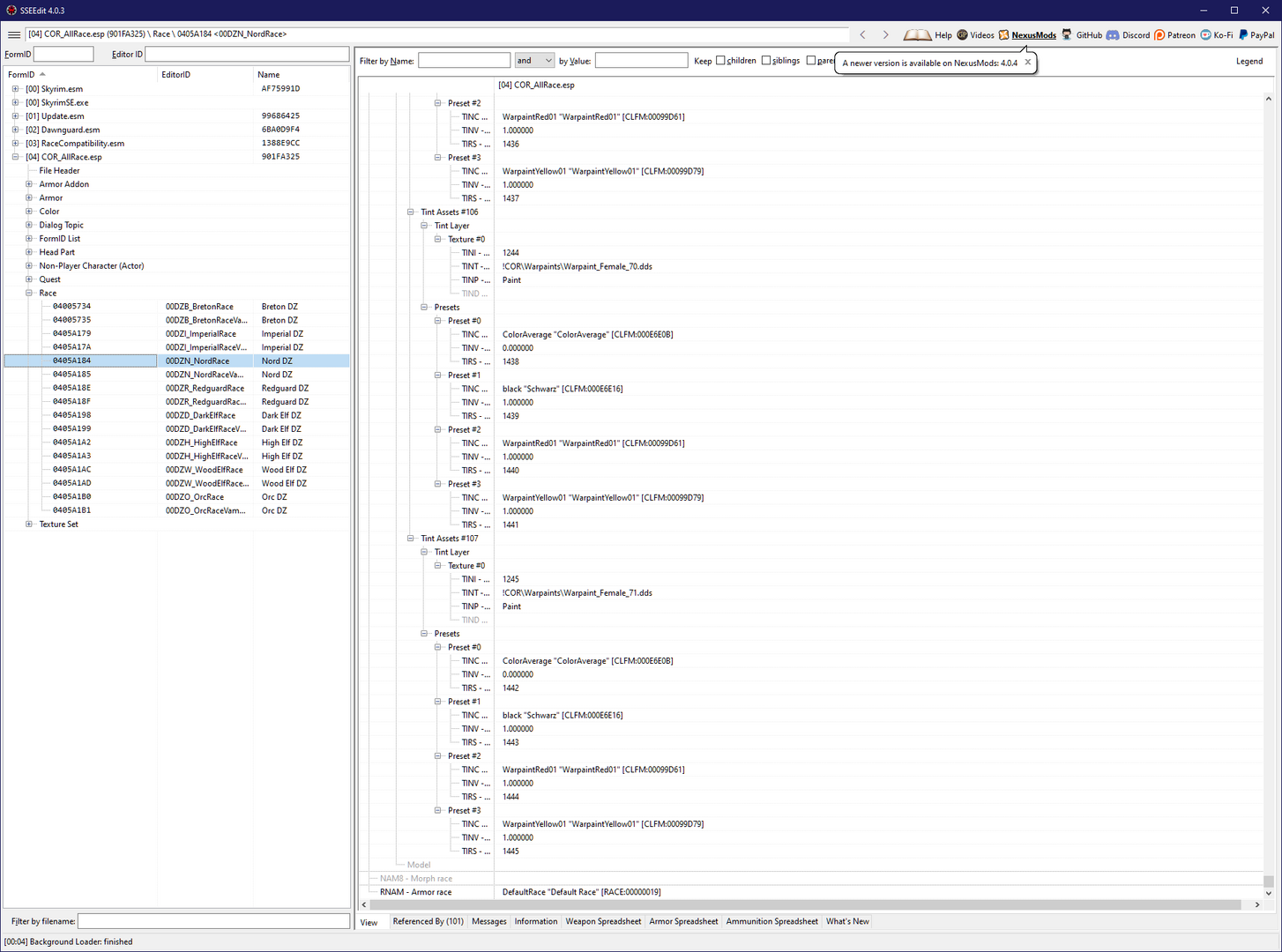Sort by EditorID column header
The width and height of the screenshot is (1282, 952).
[x=205, y=75]
